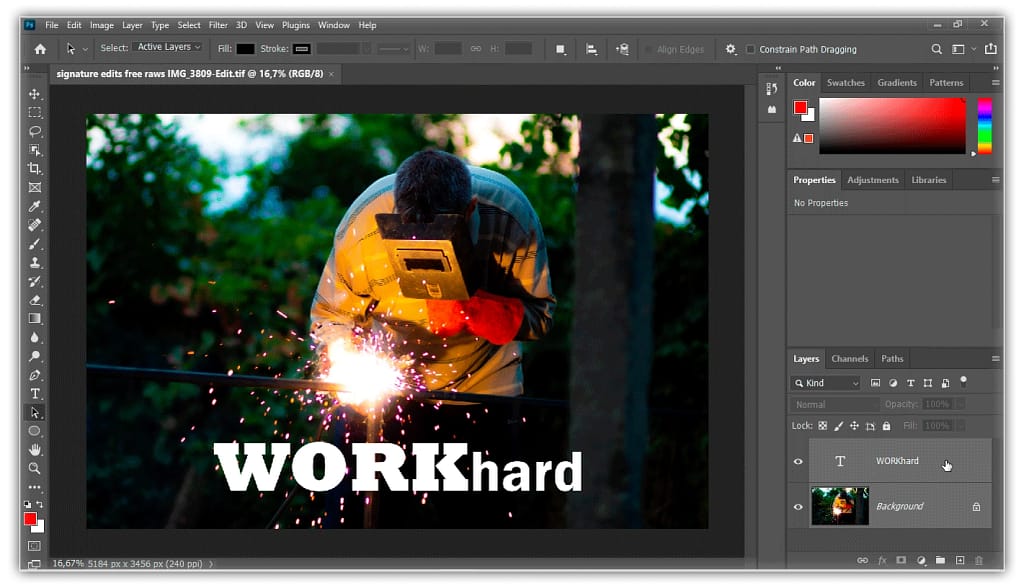Select the Ellipse shape tool
The height and width of the screenshot is (588, 1024).
[35, 431]
